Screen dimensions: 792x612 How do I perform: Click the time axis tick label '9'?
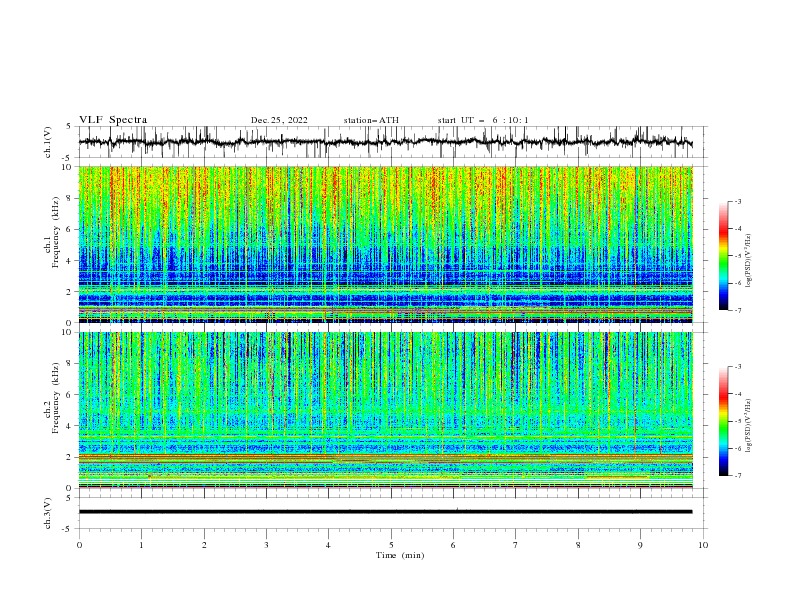coord(640,545)
